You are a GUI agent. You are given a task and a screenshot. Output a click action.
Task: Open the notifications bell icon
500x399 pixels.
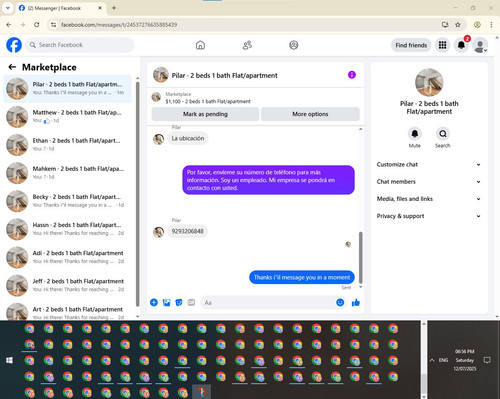pyautogui.click(x=461, y=45)
